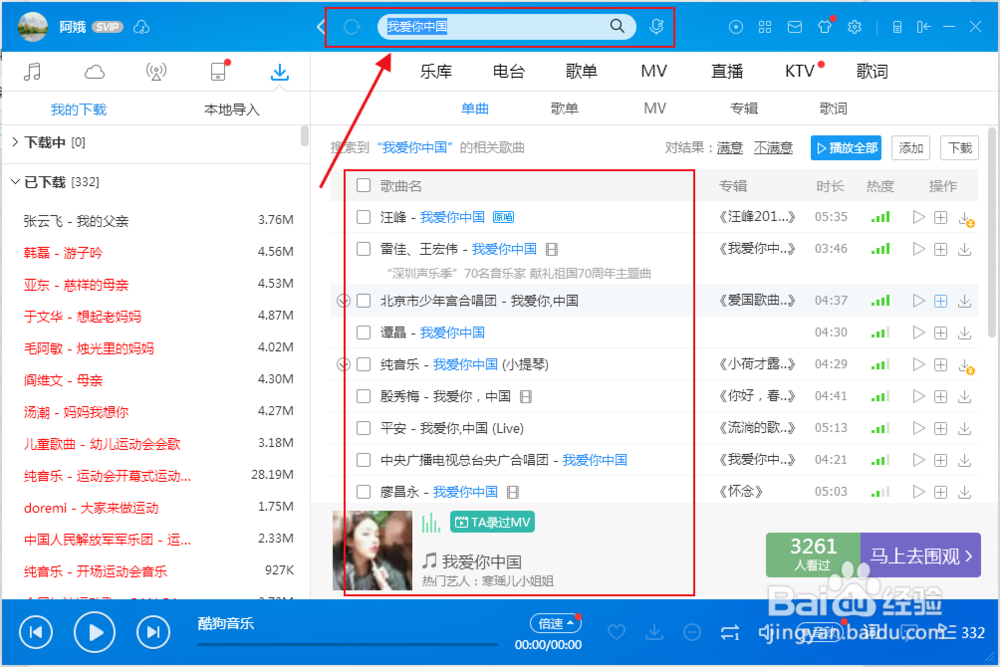The width and height of the screenshot is (1000, 667).
Task: Click the 播放全部 button
Action: (846, 148)
